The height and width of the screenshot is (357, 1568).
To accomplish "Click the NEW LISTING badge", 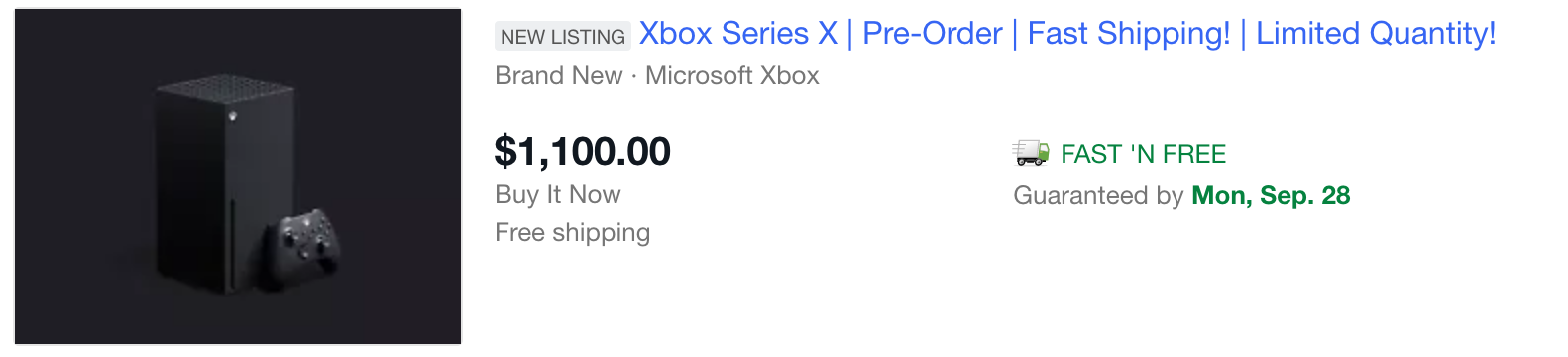I will 563,36.
